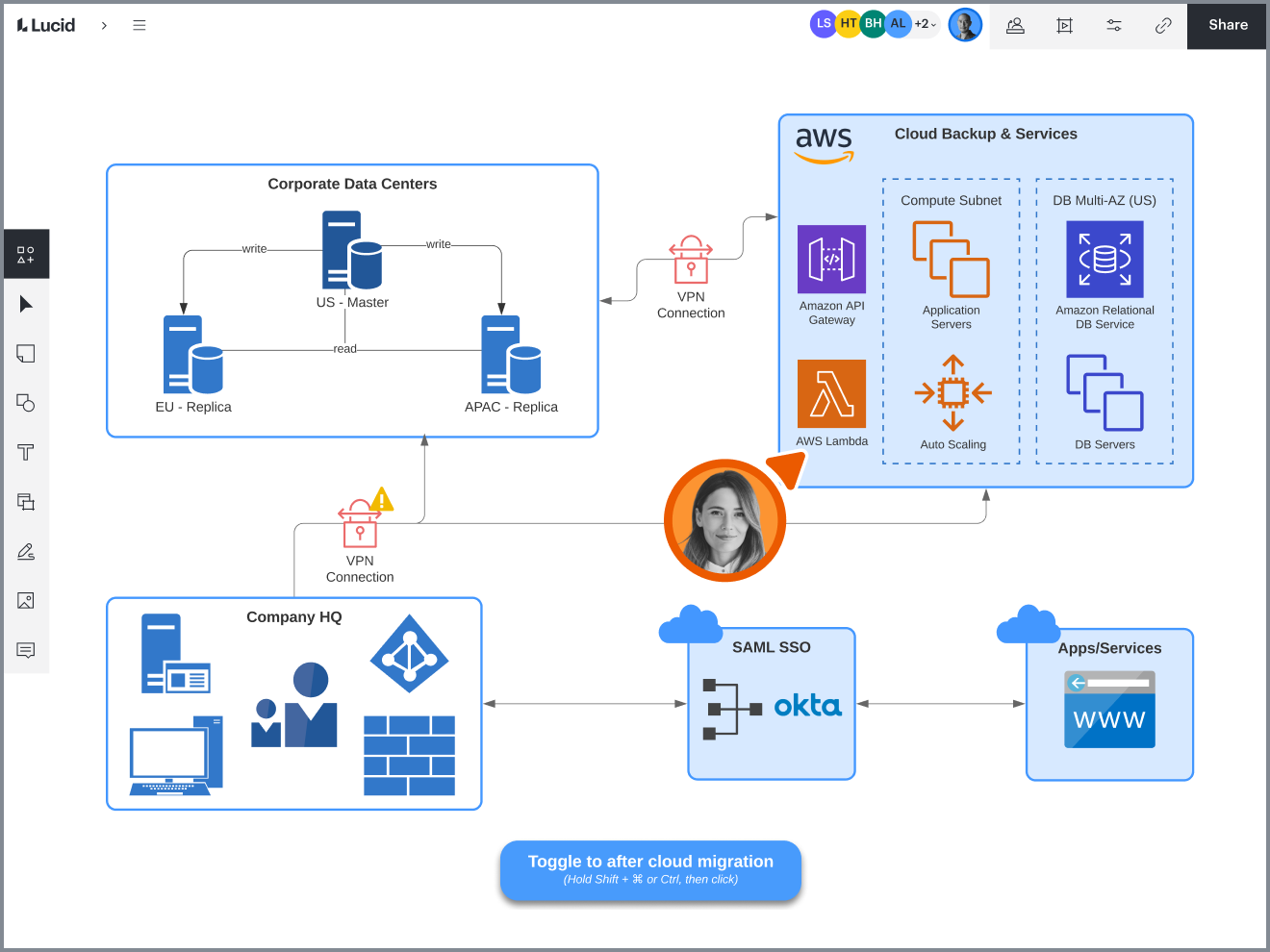This screenshot has width=1270, height=952.
Task: Copy the link with chain icon
Action: point(1163,26)
